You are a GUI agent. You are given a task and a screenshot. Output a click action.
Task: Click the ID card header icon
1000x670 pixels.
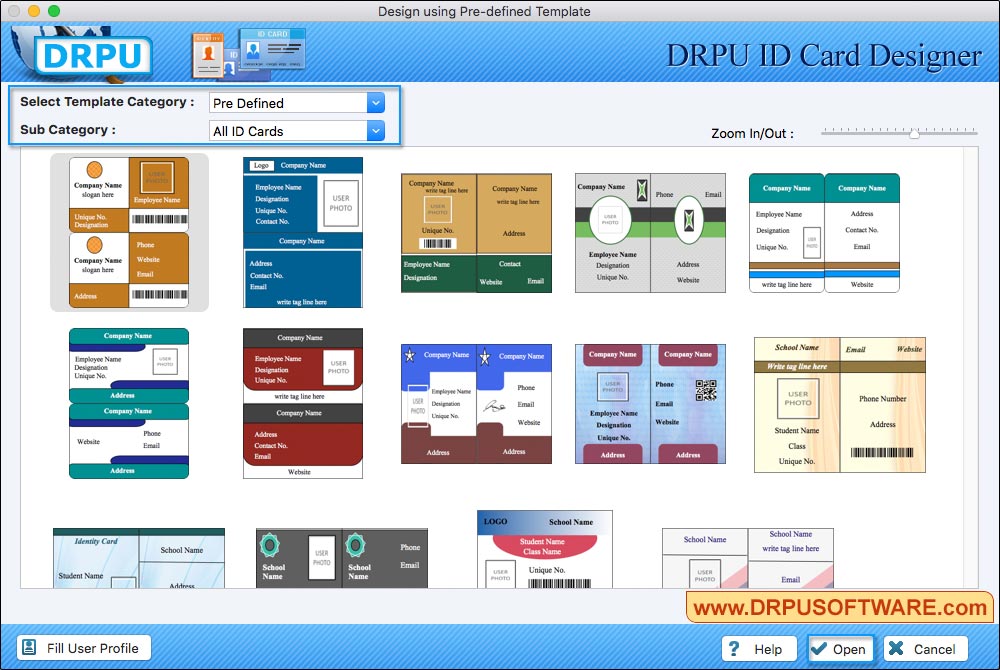pos(248,53)
